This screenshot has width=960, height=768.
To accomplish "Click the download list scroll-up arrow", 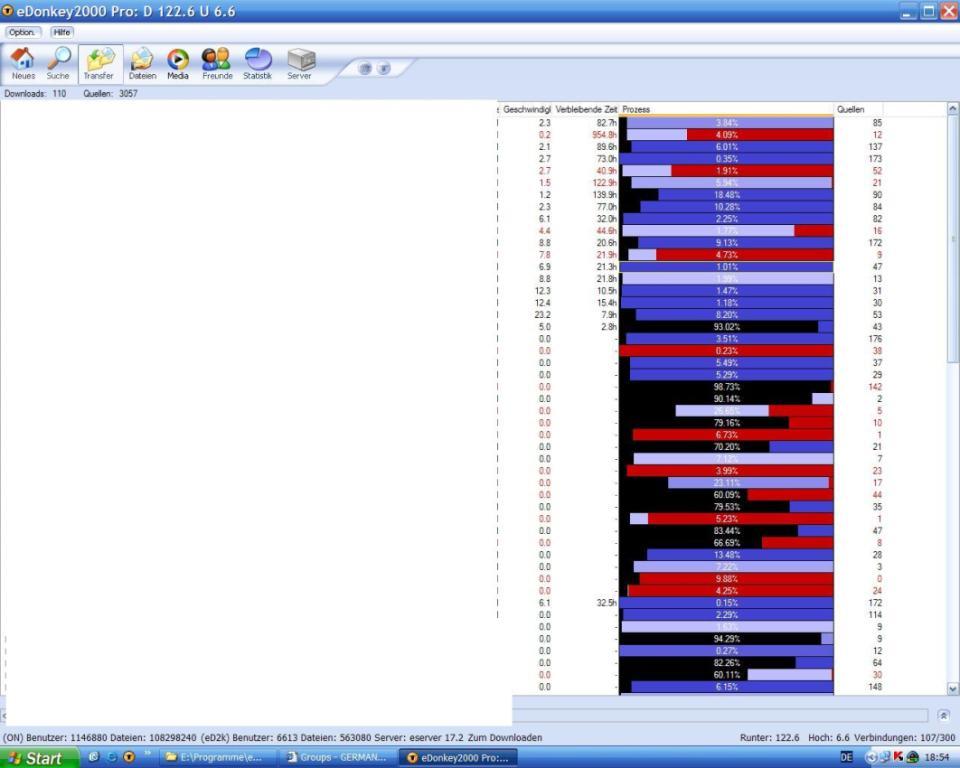I will click(953, 108).
